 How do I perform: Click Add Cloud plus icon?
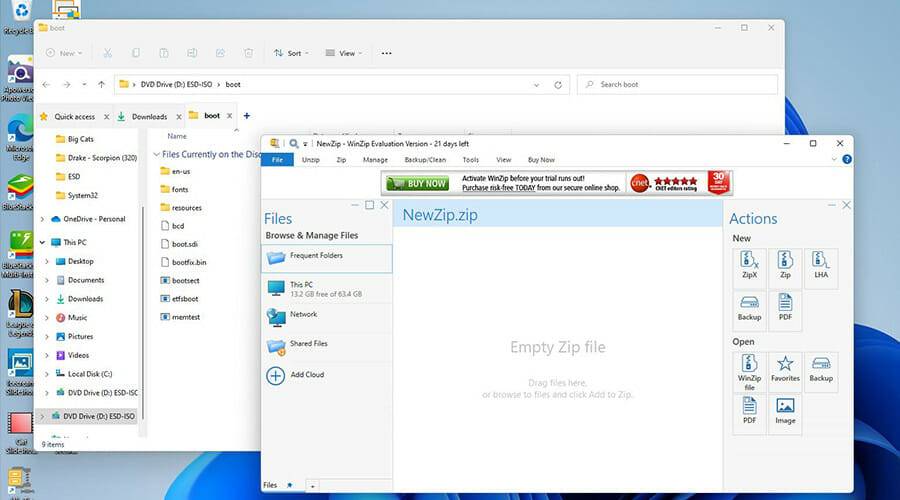click(276, 375)
